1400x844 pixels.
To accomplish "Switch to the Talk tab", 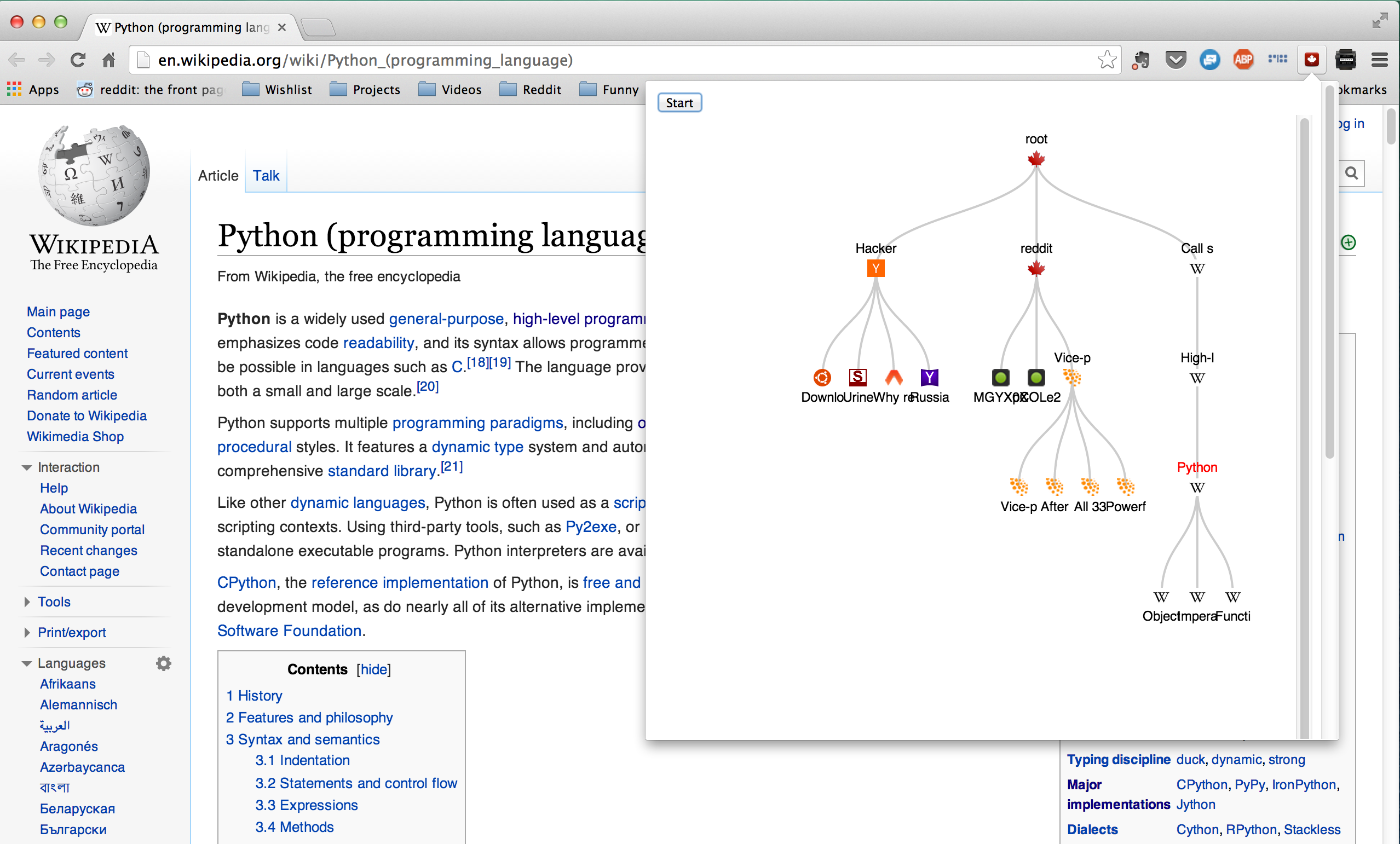I will (266, 176).
